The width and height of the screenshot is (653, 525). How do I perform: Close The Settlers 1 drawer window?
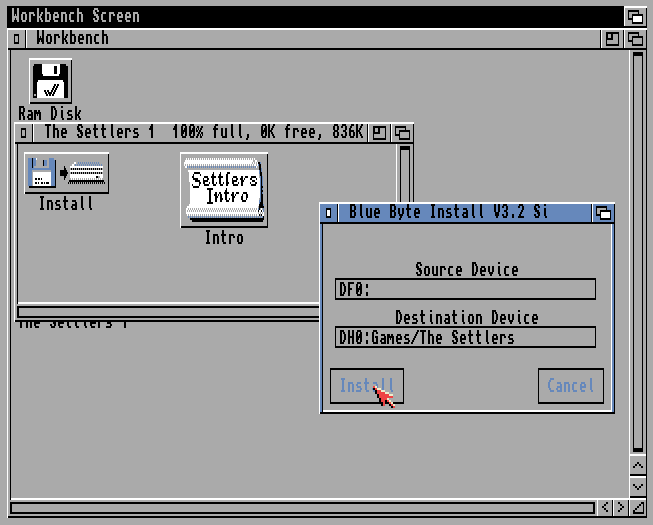(x=23, y=133)
